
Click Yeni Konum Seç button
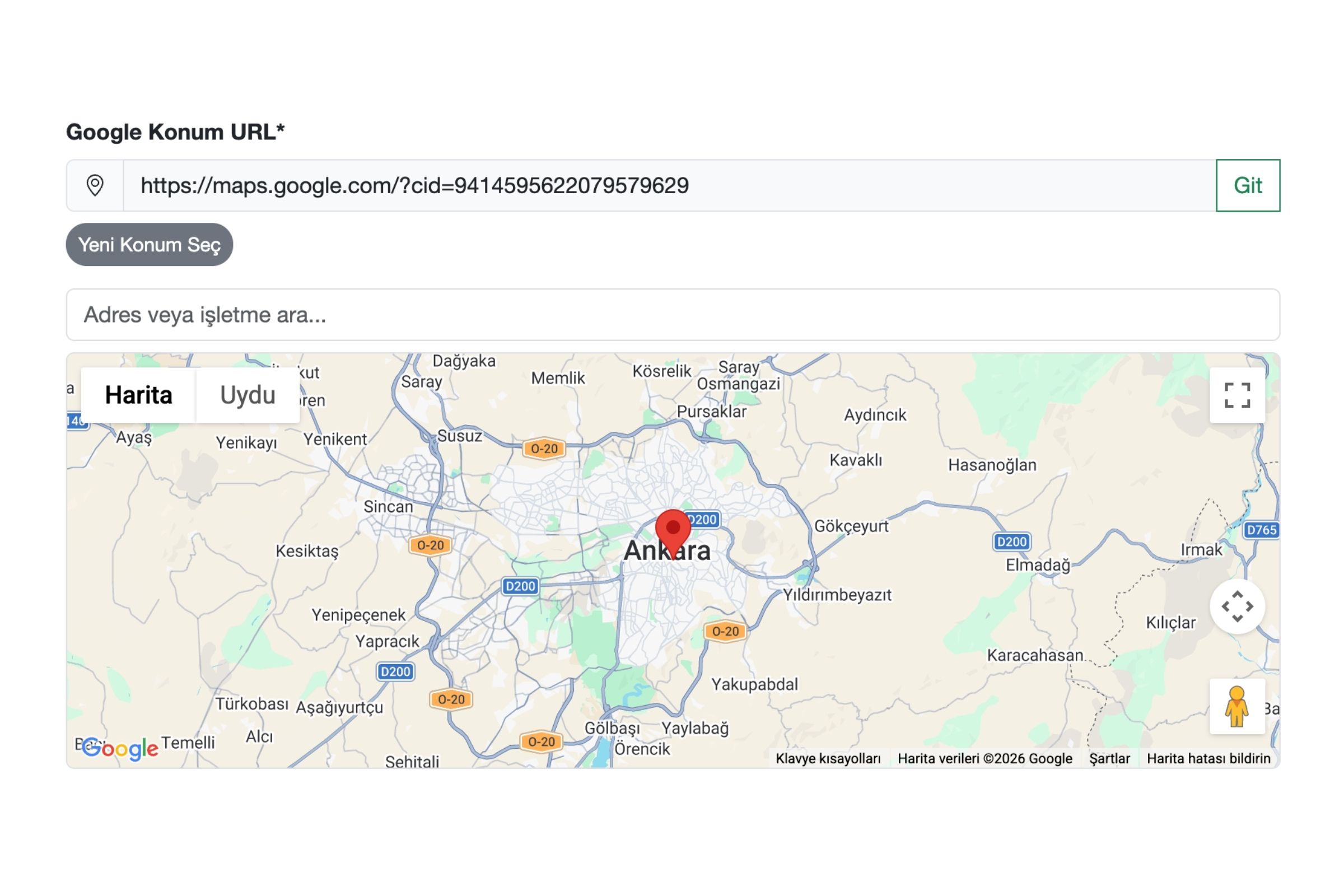point(149,245)
